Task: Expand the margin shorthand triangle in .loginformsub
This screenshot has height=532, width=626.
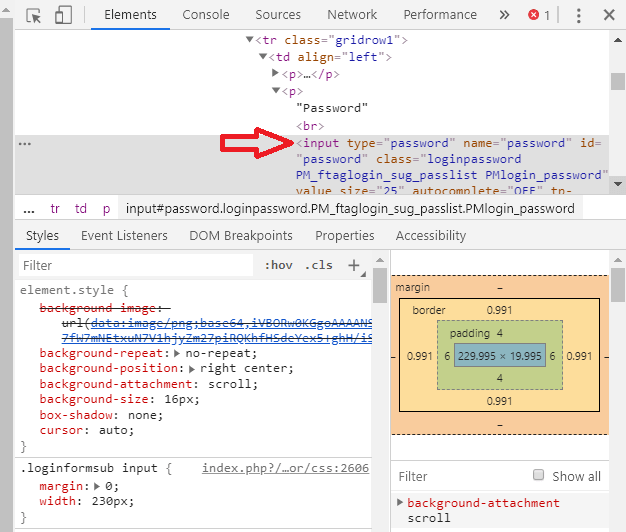Action: pos(97,487)
